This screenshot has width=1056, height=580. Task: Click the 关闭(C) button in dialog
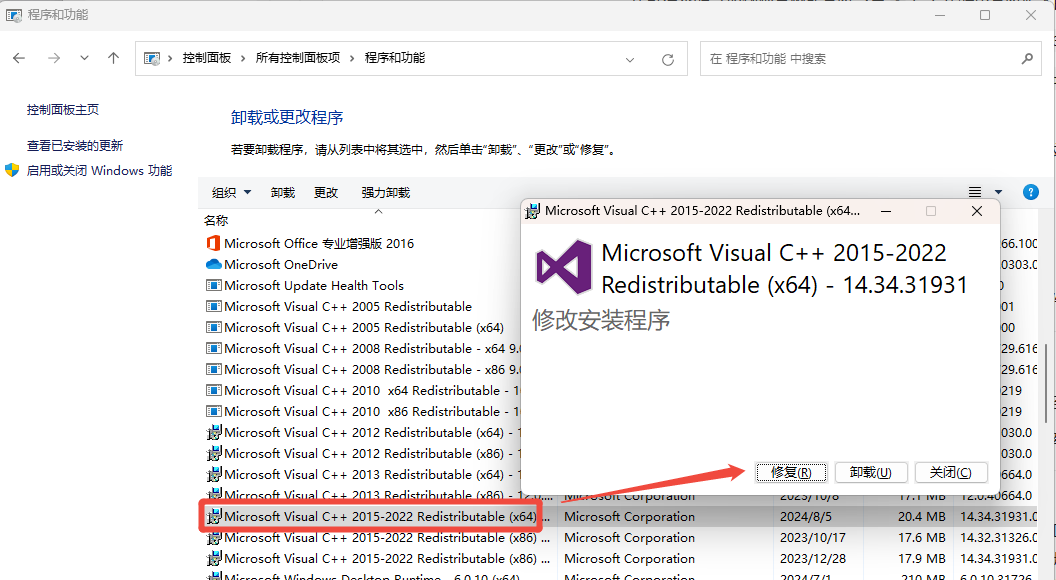click(951, 472)
